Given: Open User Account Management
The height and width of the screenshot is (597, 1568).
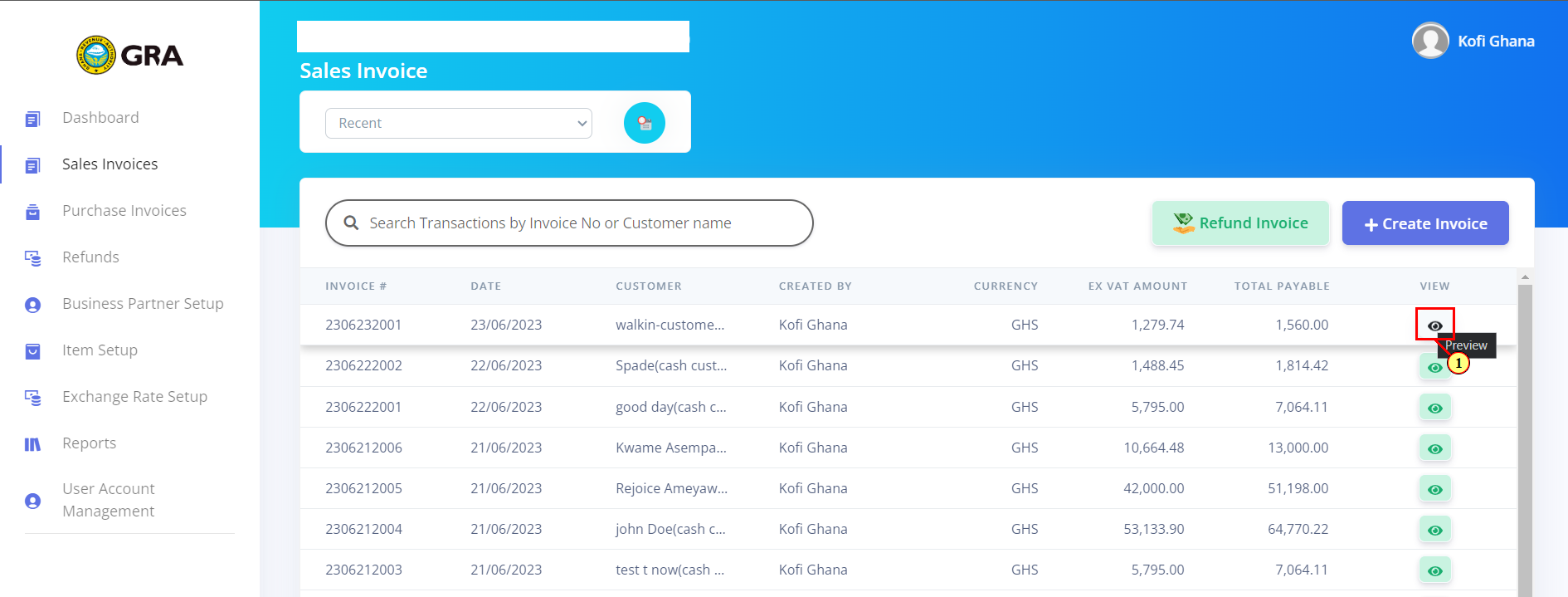Looking at the screenshot, I should [109, 500].
